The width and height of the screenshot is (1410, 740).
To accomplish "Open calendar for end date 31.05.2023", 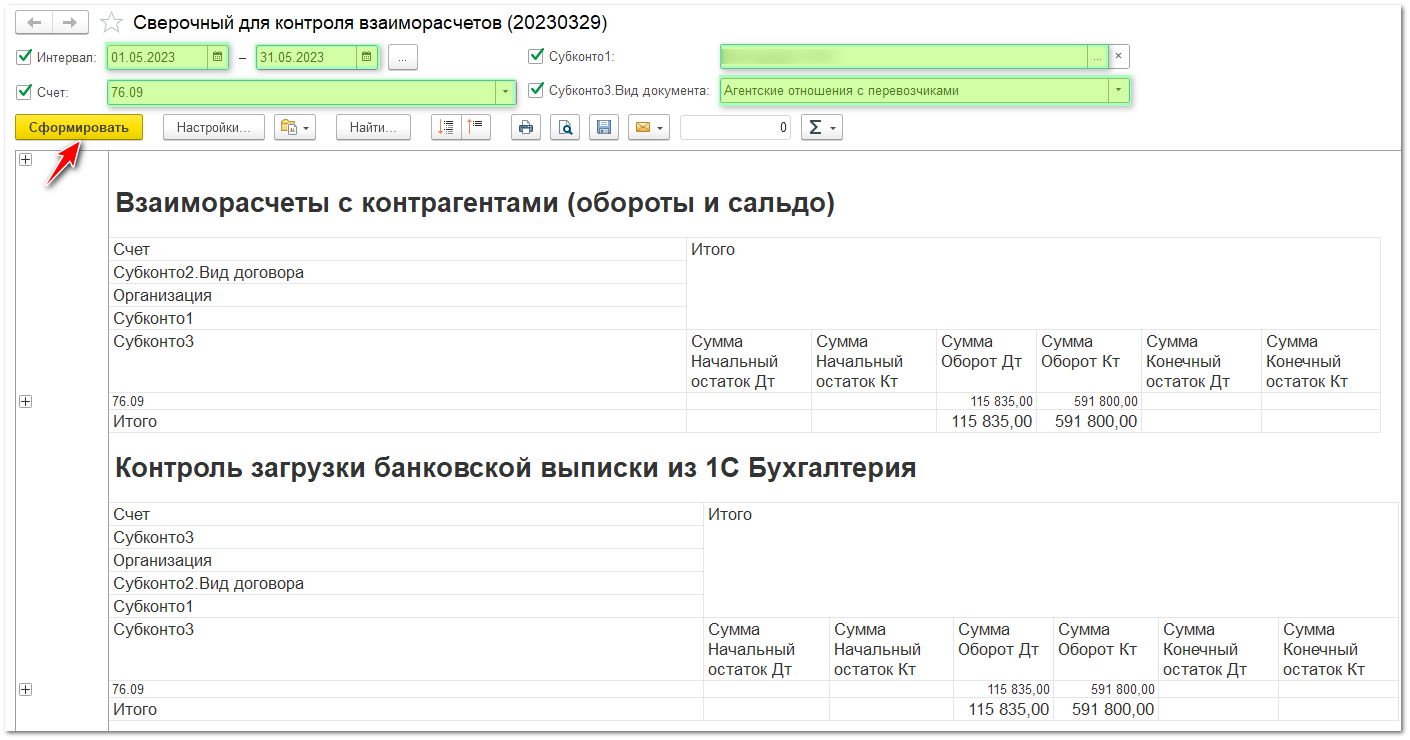I will (x=367, y=57).
